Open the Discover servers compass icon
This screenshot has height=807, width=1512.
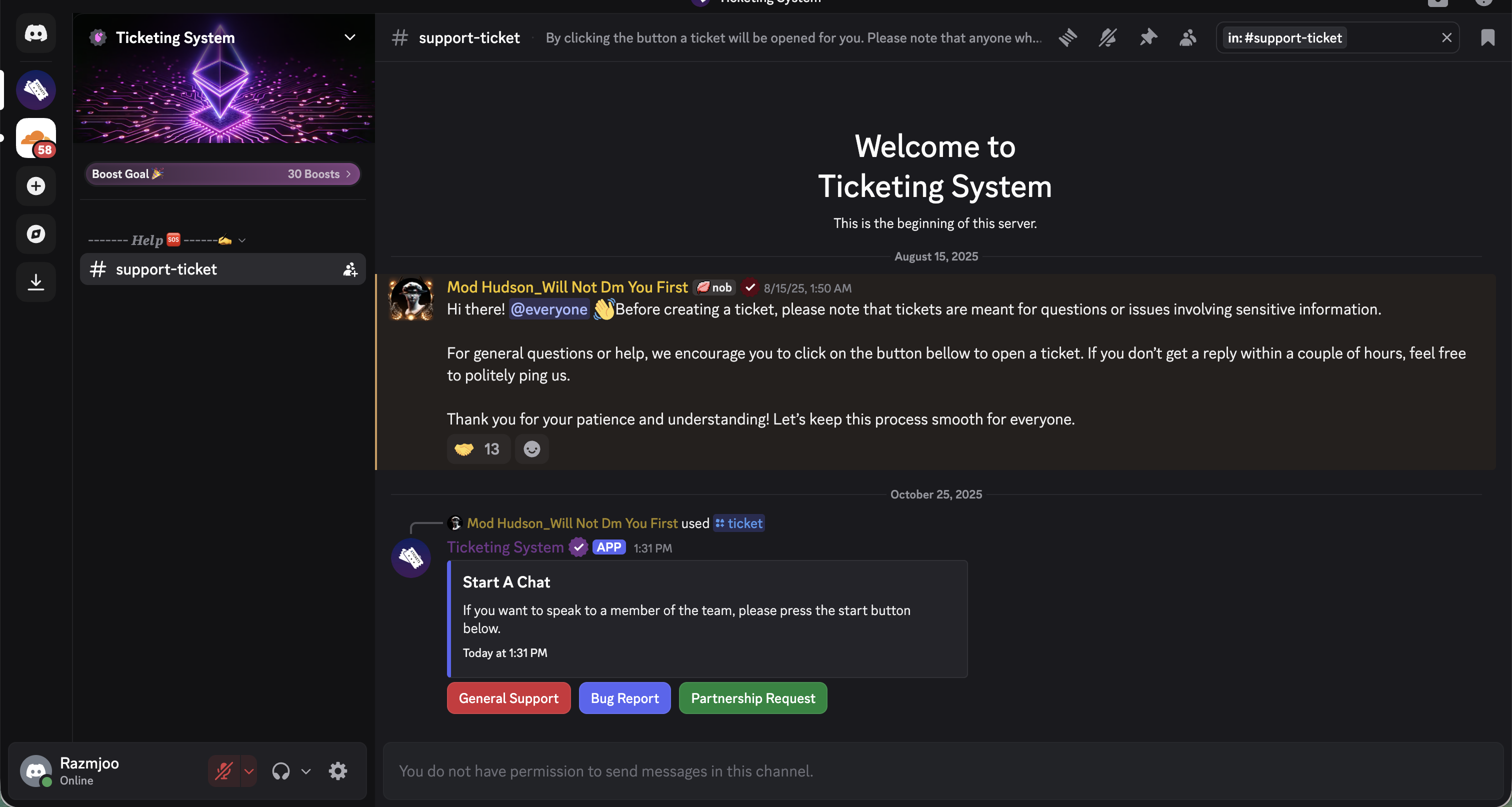click(36, 234)
